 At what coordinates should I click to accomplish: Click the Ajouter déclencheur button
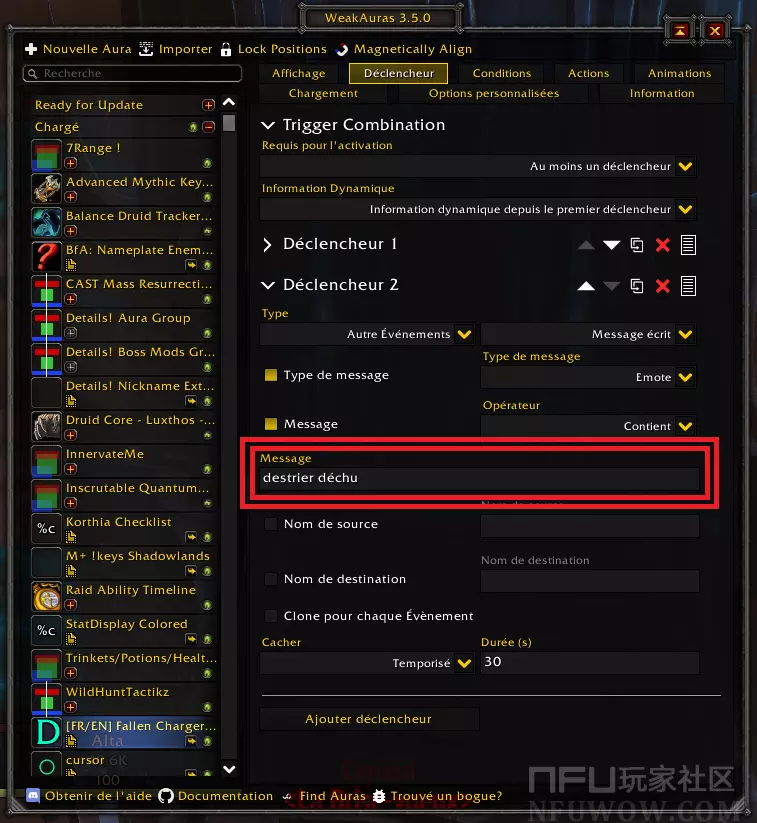369,719
